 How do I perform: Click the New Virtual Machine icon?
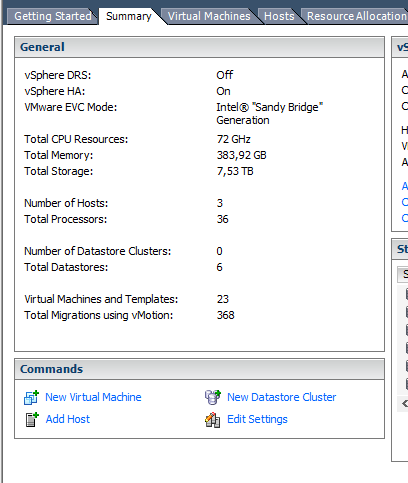tap(31, 397)
